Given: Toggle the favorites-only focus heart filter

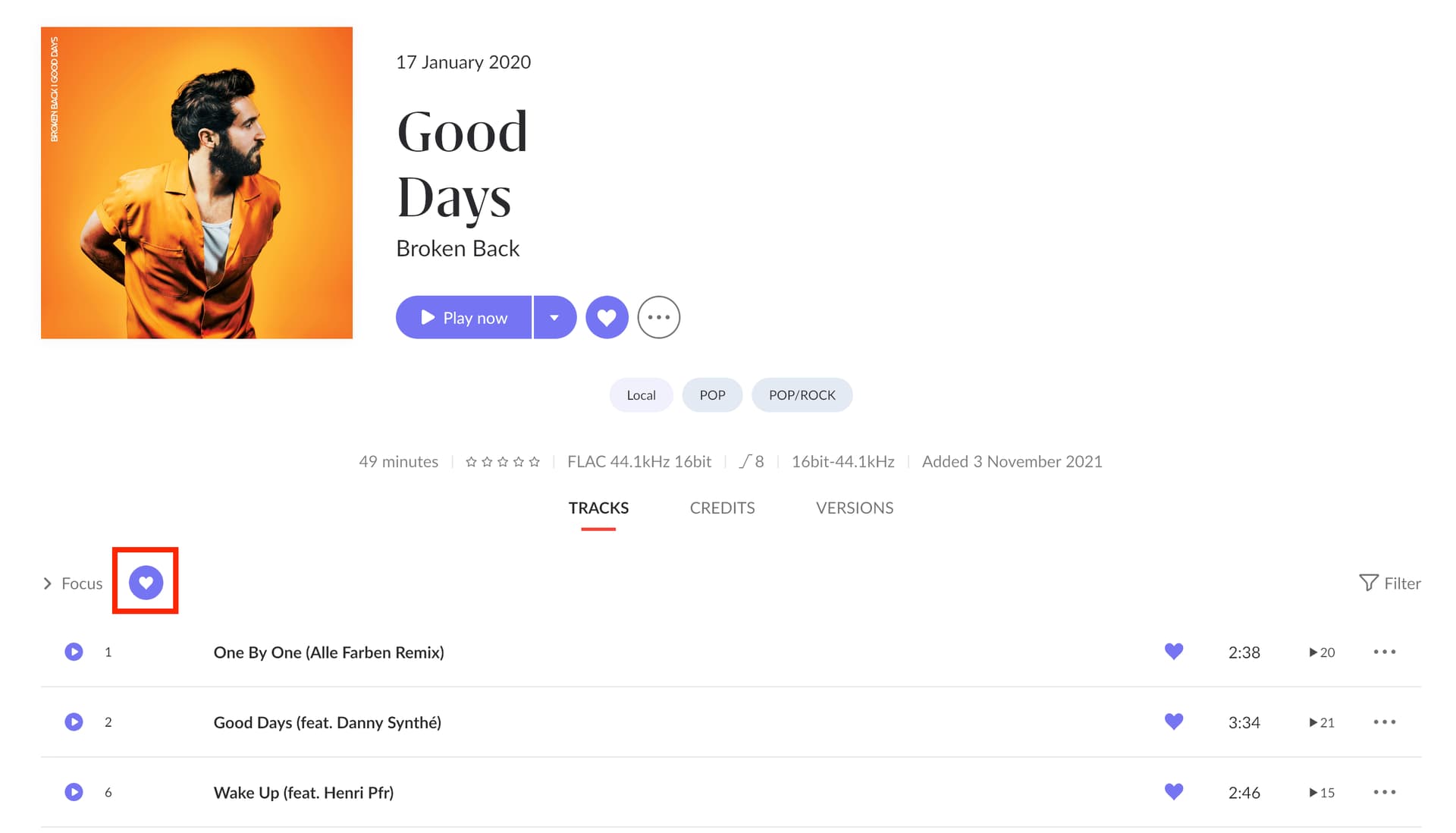Looking at the screenshot, I should coord(146,583).
